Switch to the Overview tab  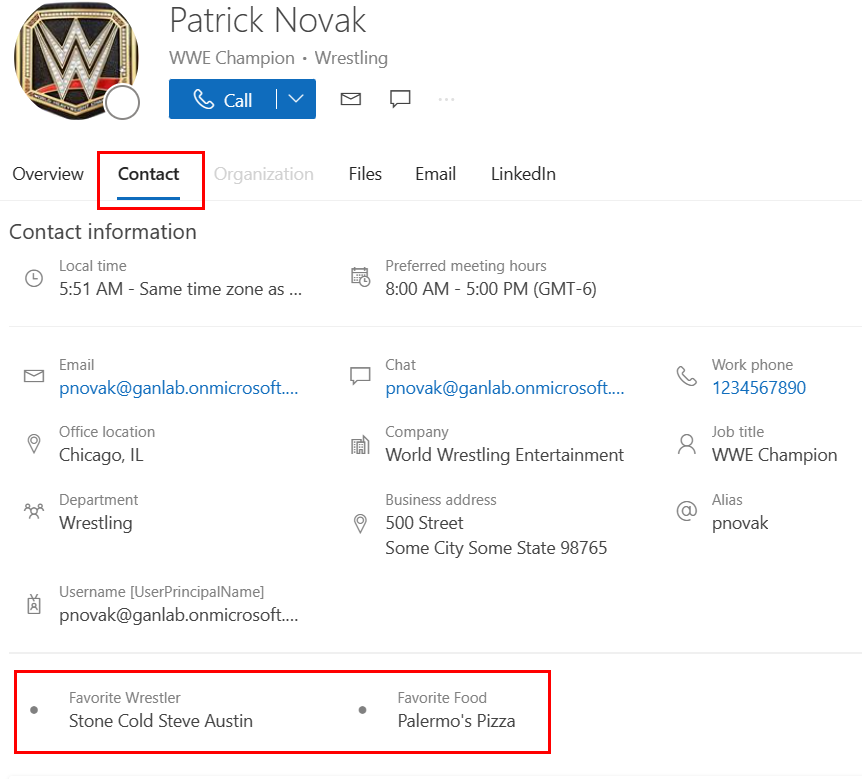[x=48, y=174]
